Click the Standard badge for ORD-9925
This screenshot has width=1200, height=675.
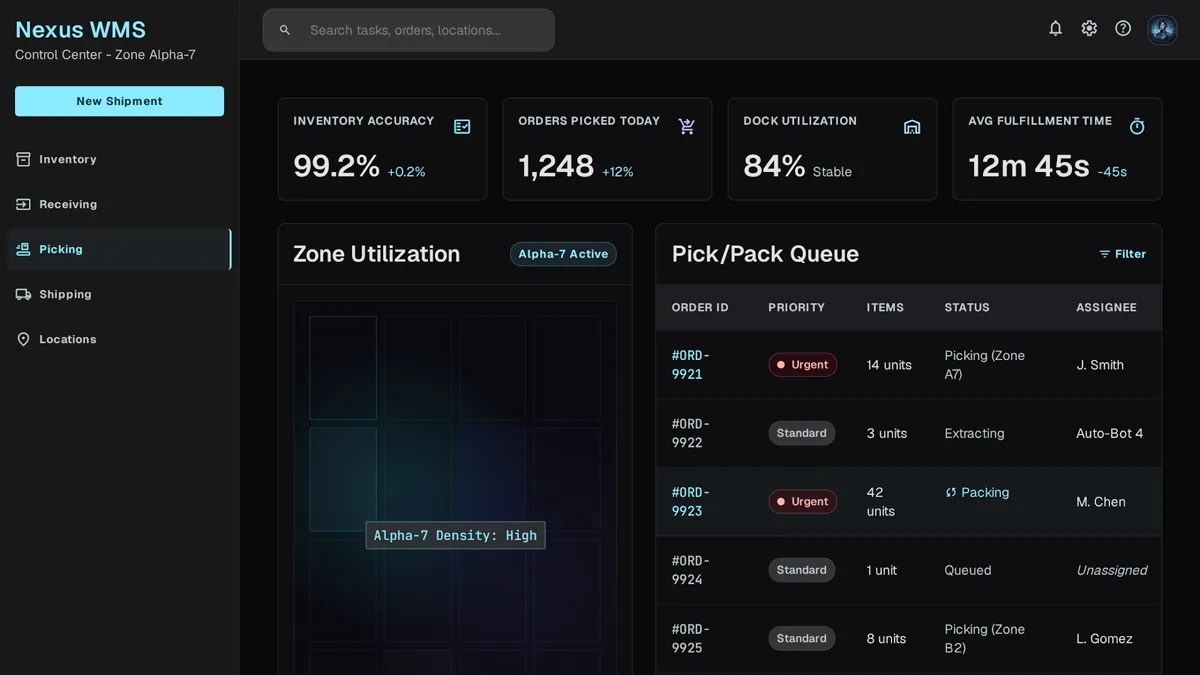(x=802, y=638)
